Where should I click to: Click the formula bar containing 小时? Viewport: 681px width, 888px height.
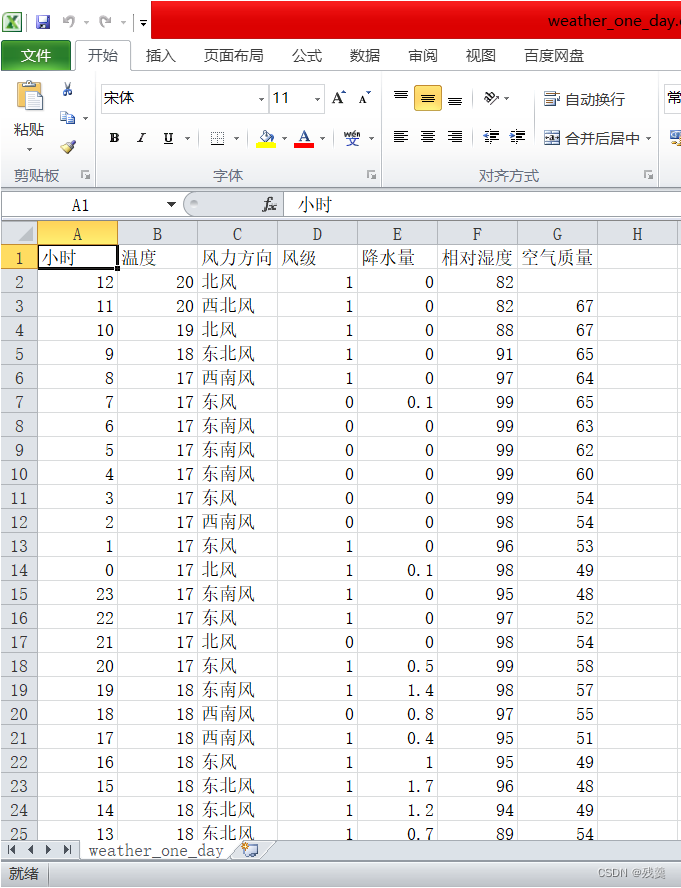(482, 204)
